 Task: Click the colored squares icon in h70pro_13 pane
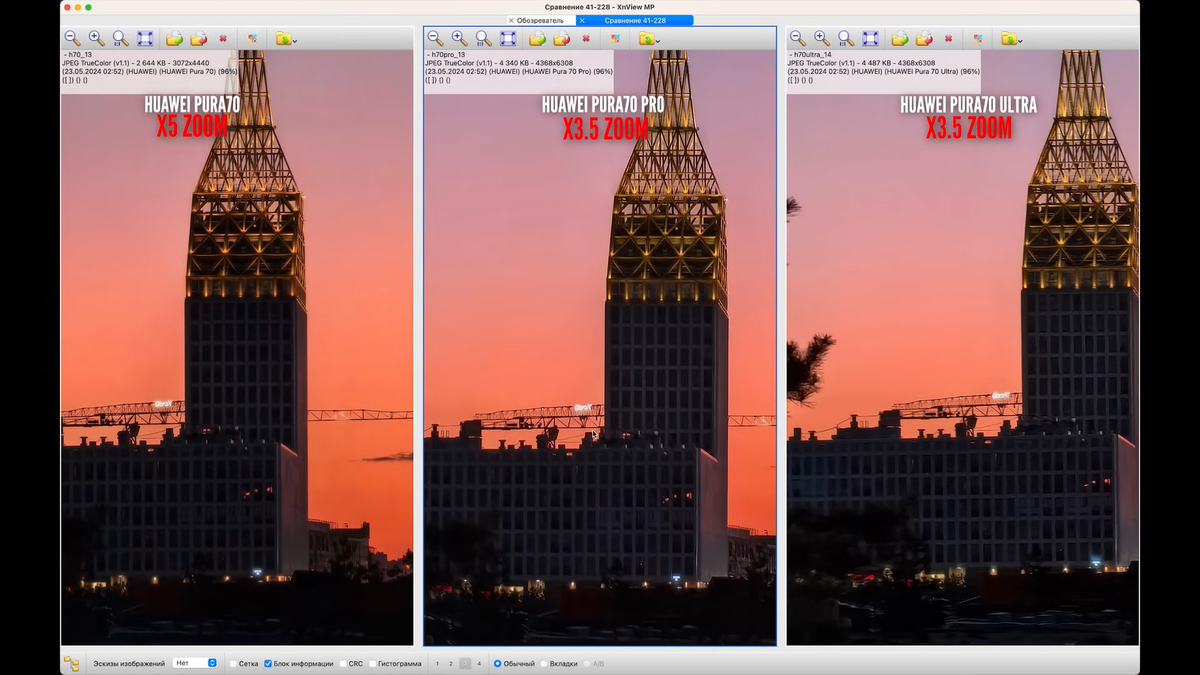615,38
